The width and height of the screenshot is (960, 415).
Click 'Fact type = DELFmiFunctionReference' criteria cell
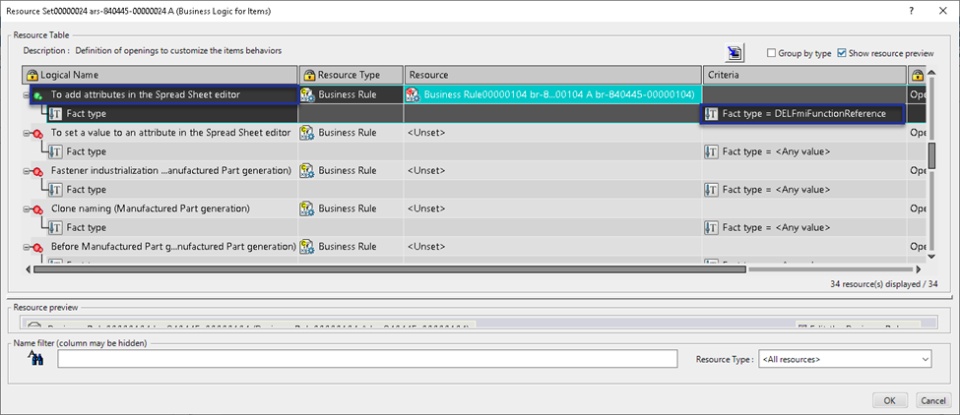click(x=802, y=114)
